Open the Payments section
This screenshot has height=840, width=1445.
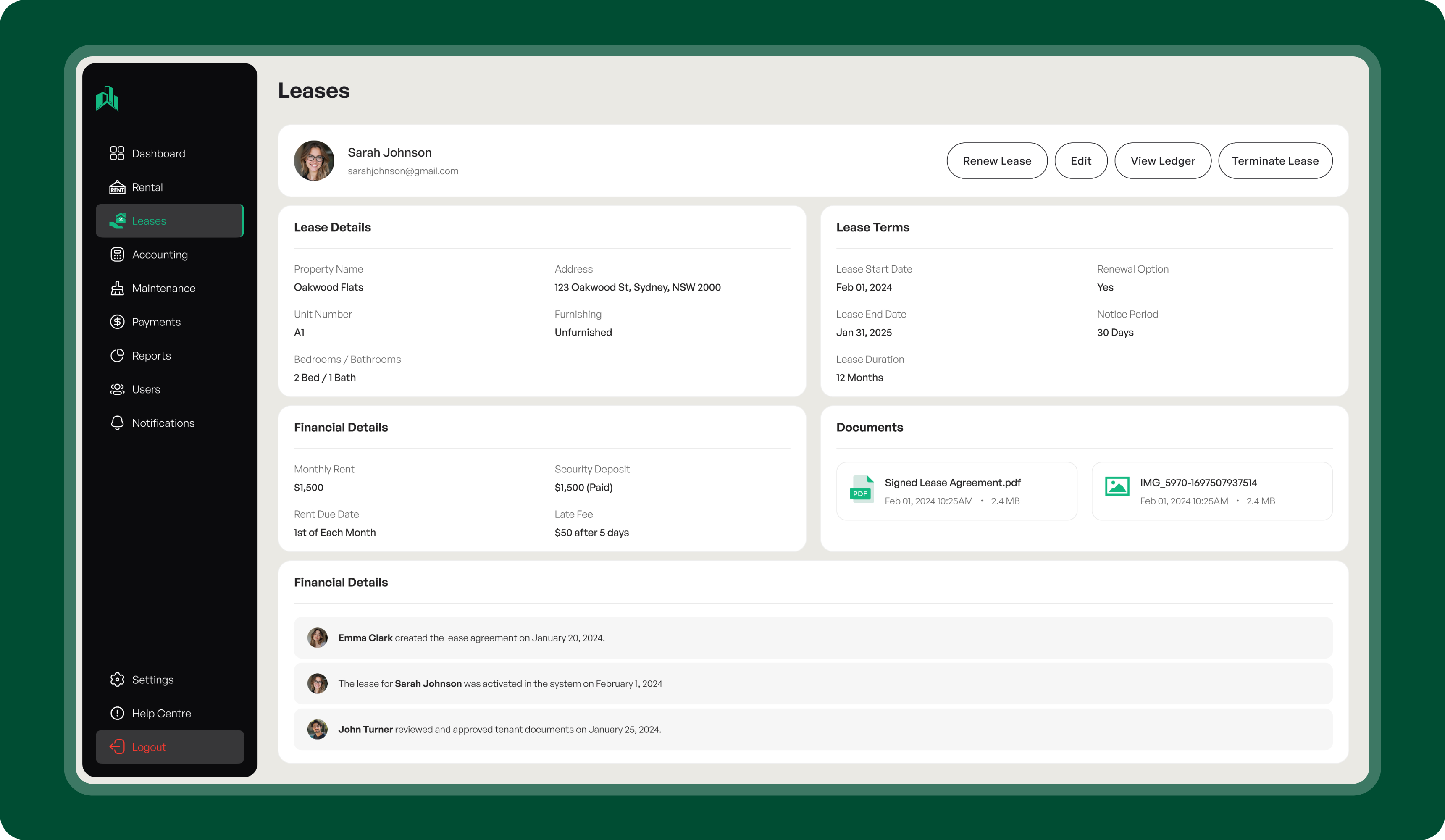[x=170, y=322]
